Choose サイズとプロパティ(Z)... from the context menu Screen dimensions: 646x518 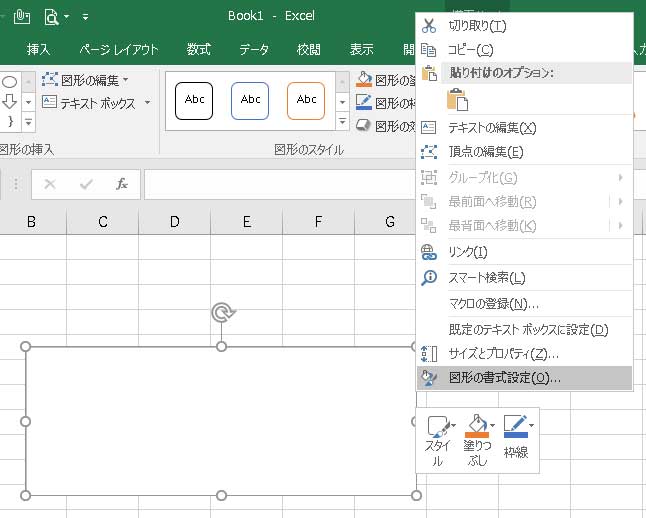tap(503, 354)
